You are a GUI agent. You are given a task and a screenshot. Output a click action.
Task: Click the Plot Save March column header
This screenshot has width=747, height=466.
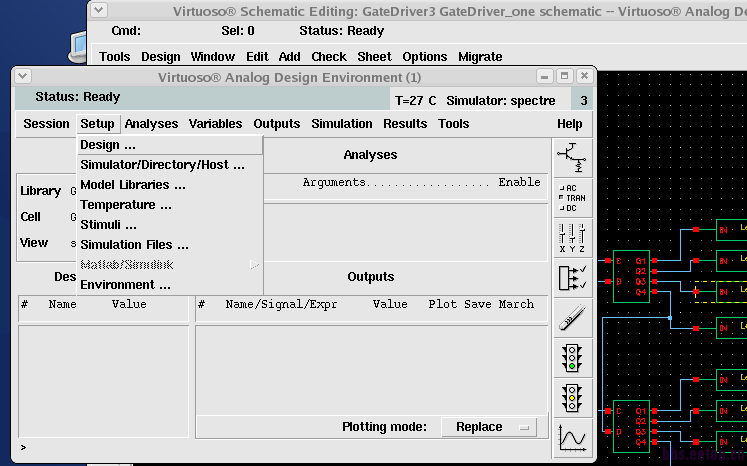pyautogui.click(x=481, y=304)
